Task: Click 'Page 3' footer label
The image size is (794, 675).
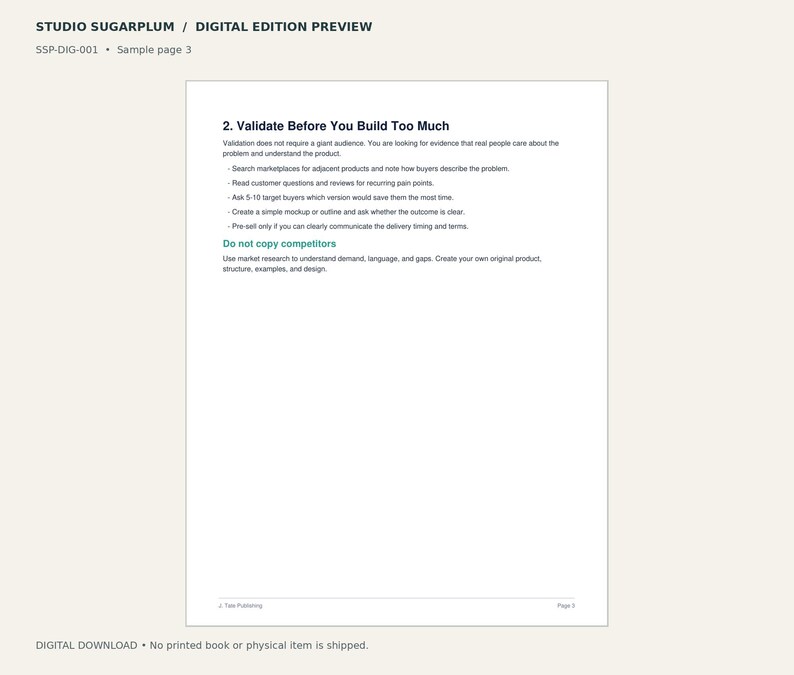Action: [x=566, y=606]
